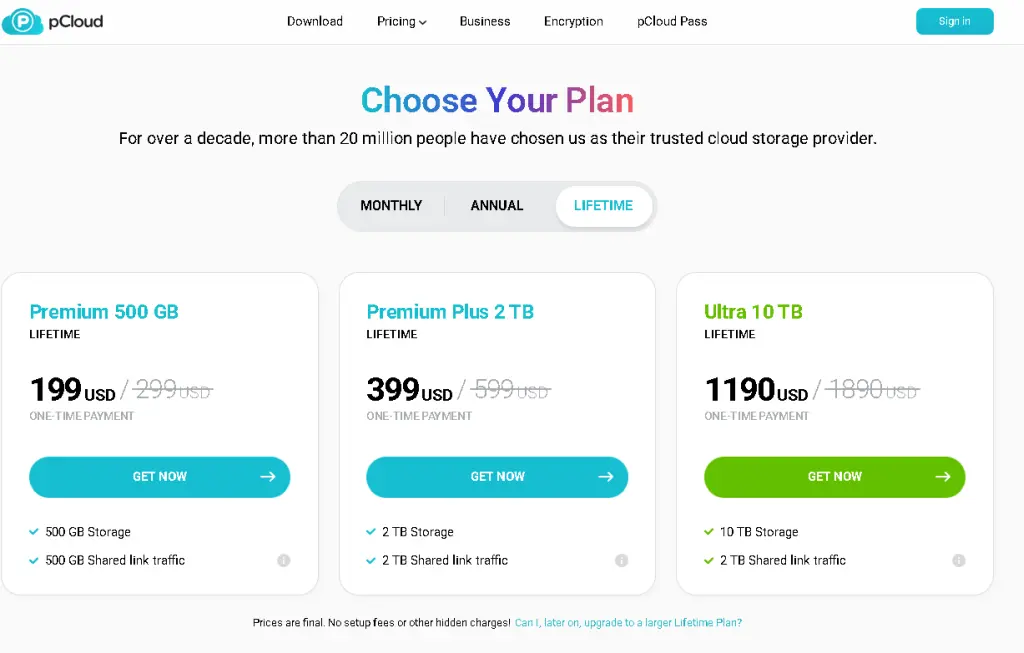Screen dimensions: 1024x653
Task: Switch billing toggle to MONTHLY
Action: pos(391,206)
